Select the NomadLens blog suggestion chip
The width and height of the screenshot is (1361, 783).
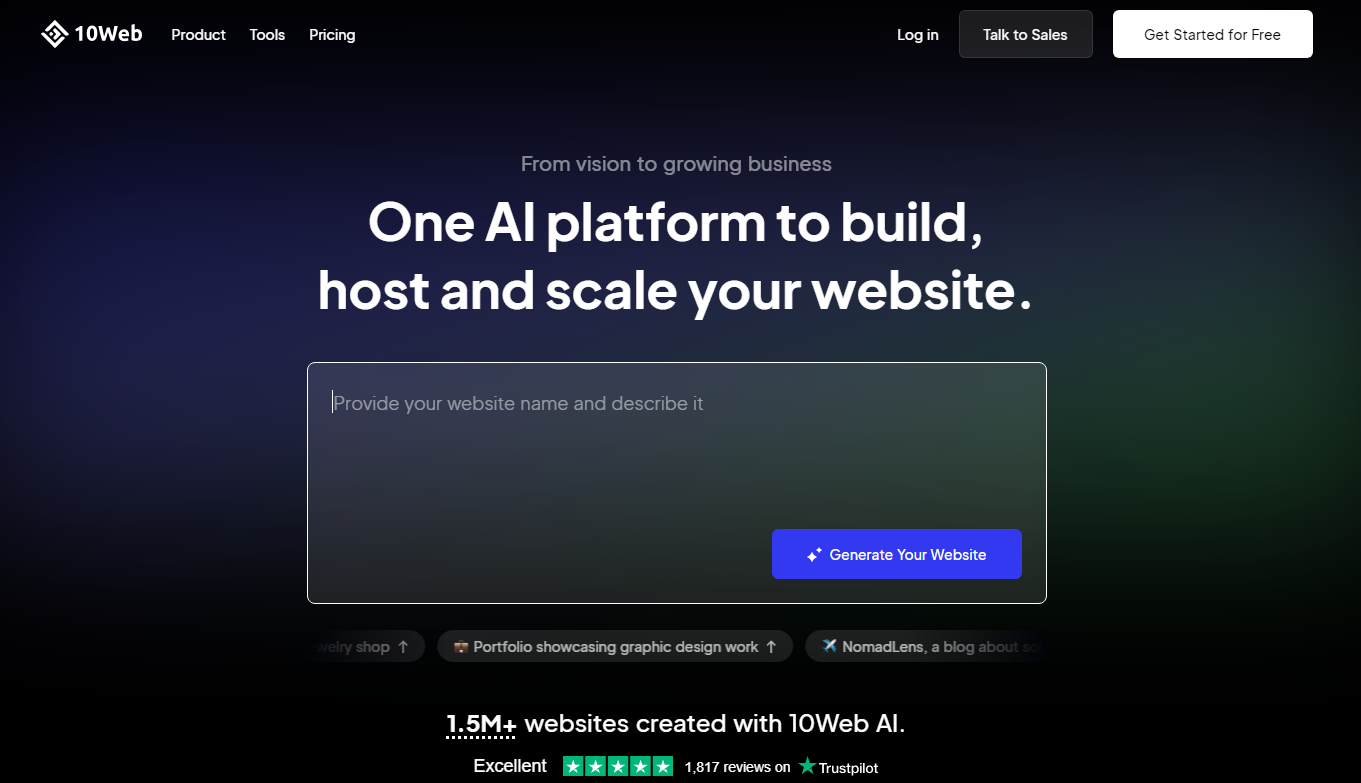926,647
